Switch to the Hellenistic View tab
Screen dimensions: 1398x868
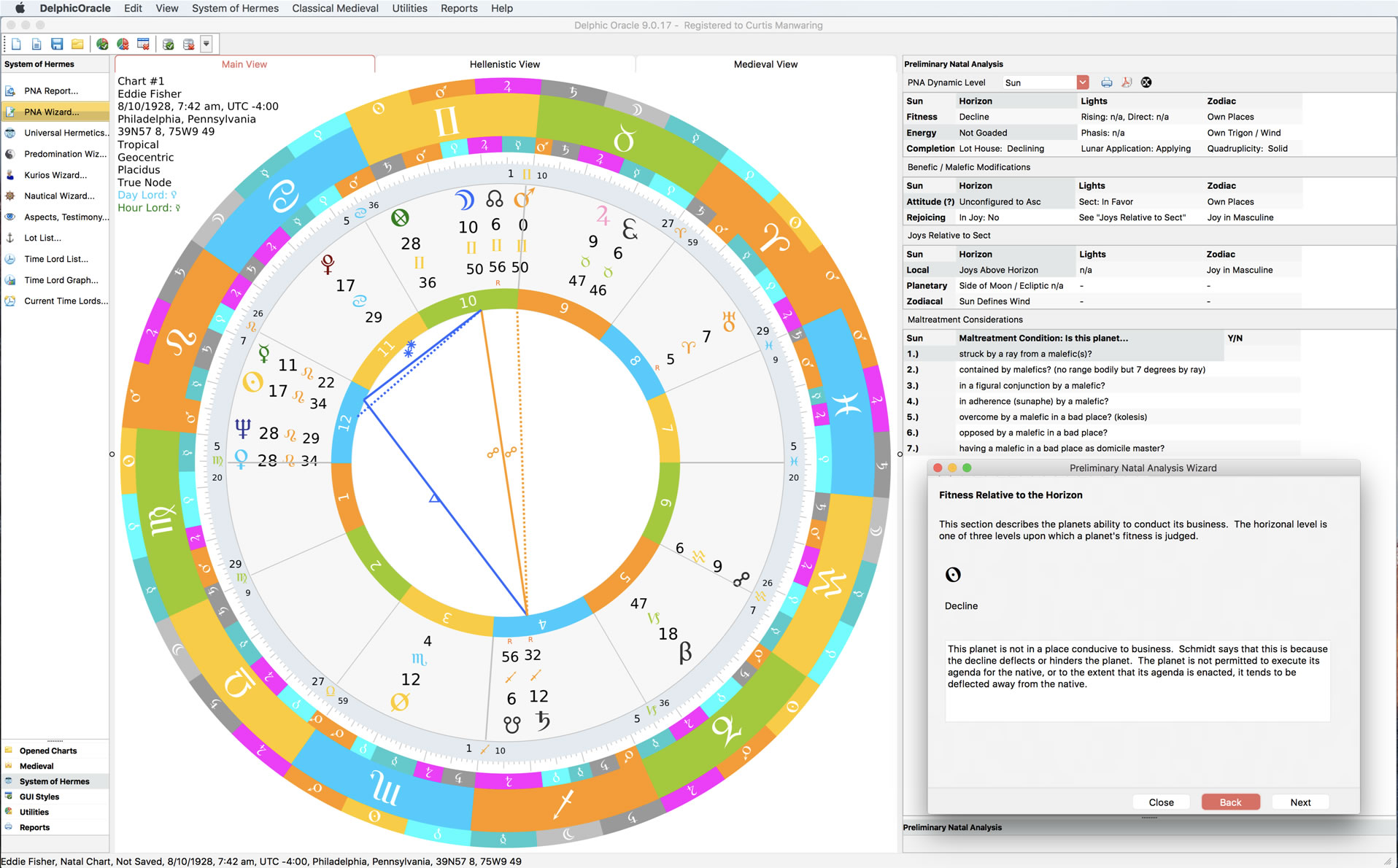click(505, 64)
